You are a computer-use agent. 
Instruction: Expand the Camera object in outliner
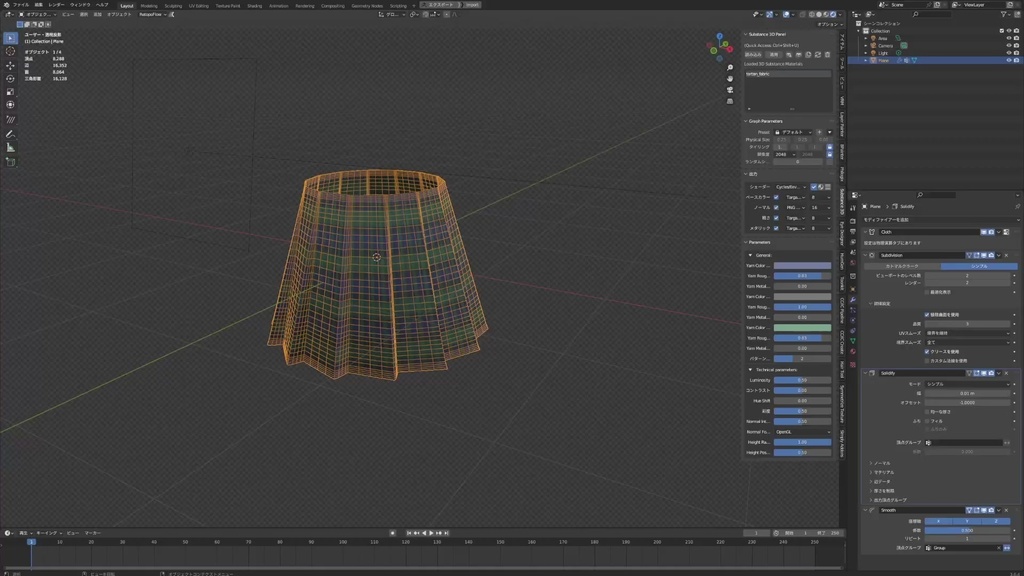pos(866,46)
